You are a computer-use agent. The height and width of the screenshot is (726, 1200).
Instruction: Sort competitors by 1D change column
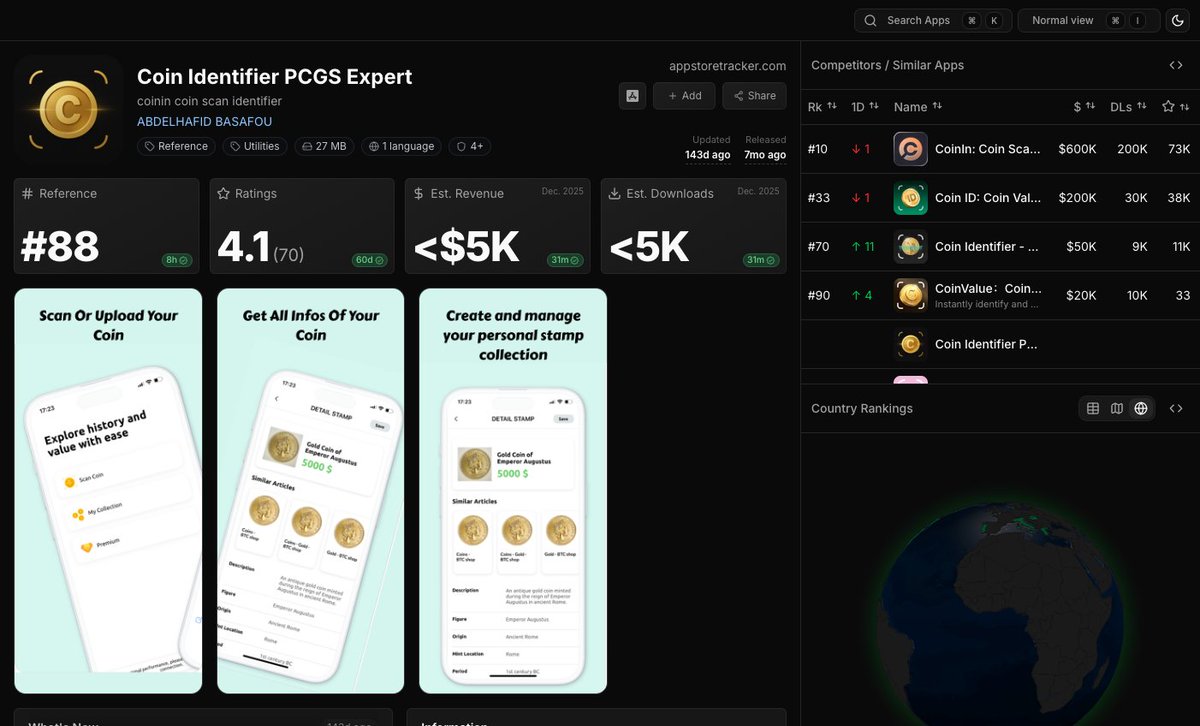click(x=865, y=106)
